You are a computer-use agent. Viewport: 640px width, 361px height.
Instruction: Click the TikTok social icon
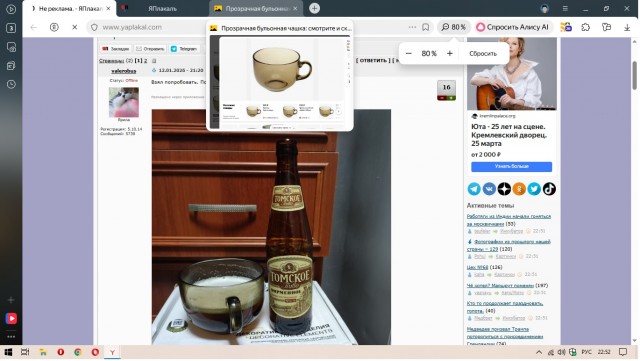pyautogui.click(x=549, y=189)
